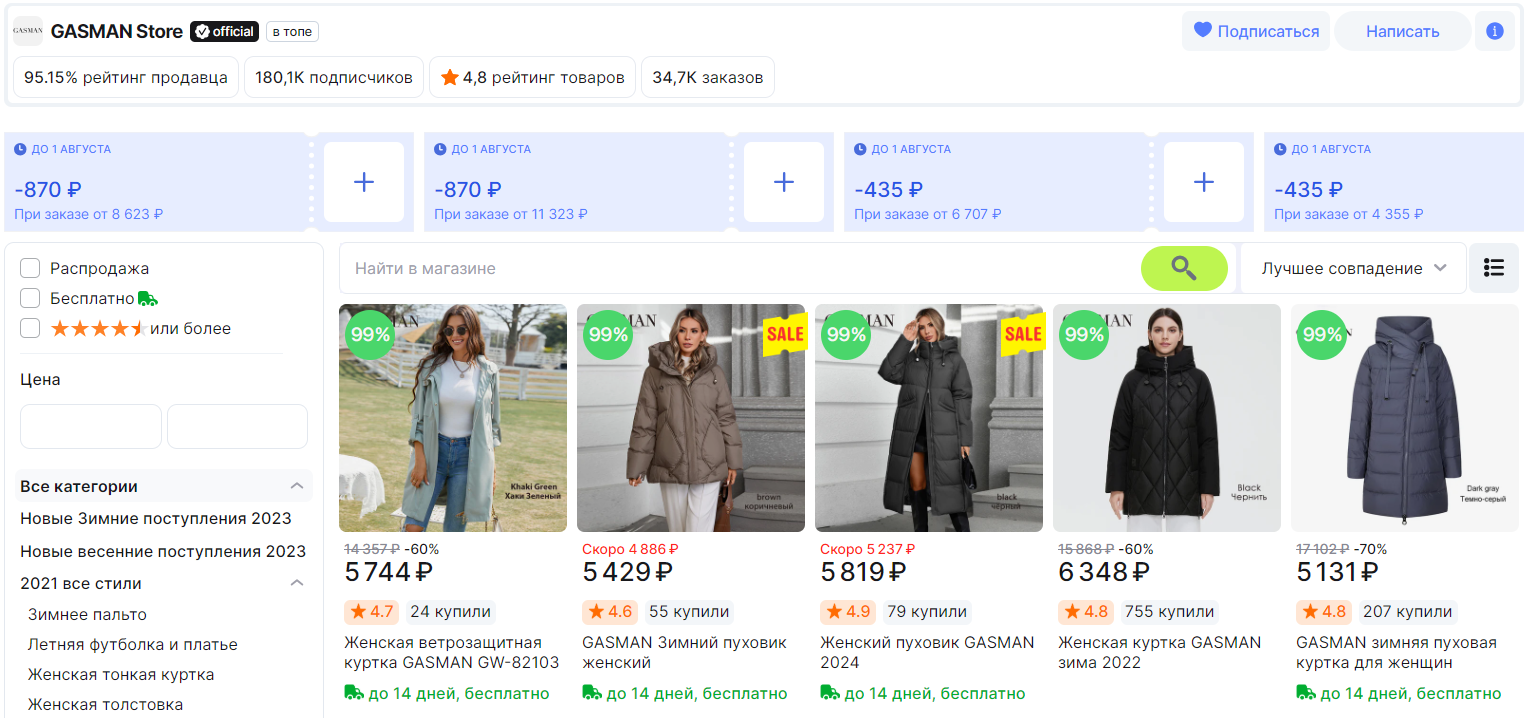Viewport: 1535px width, 718px height.
Task: Click the free delivery truck icon in filters
Action: [148, 298]
